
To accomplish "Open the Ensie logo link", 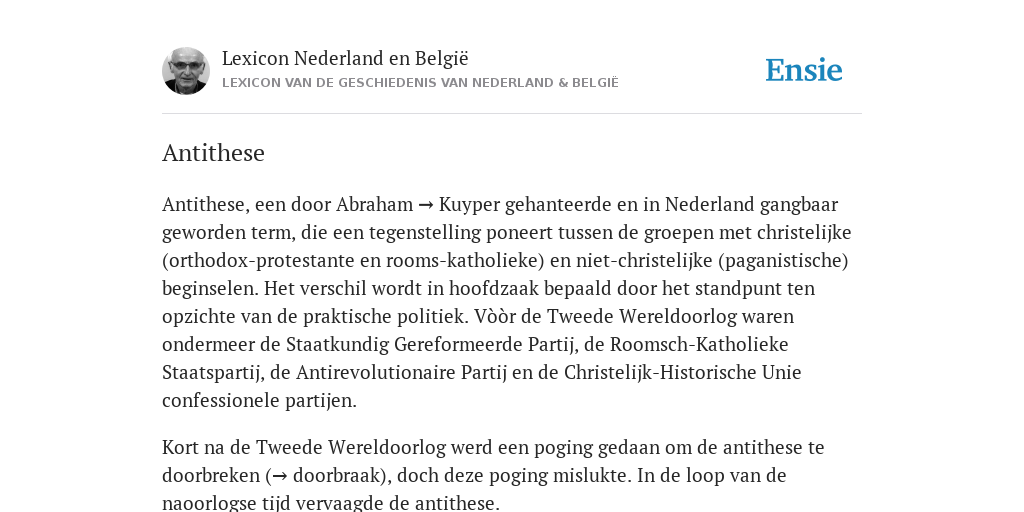I will [804, 71].
